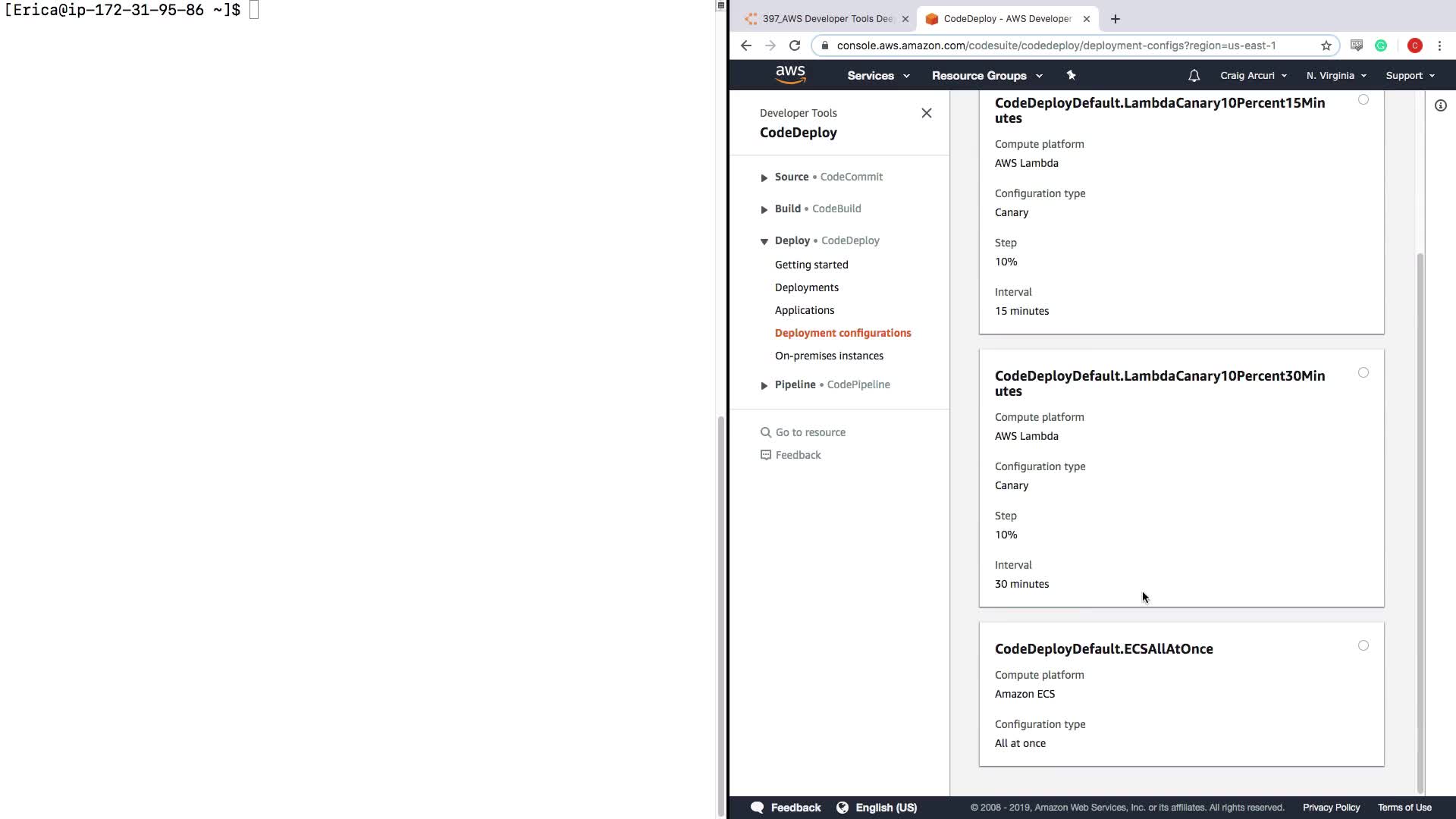Click the browser back arrow
Screen dimensions: 1456x819
(x=746, y=45)
